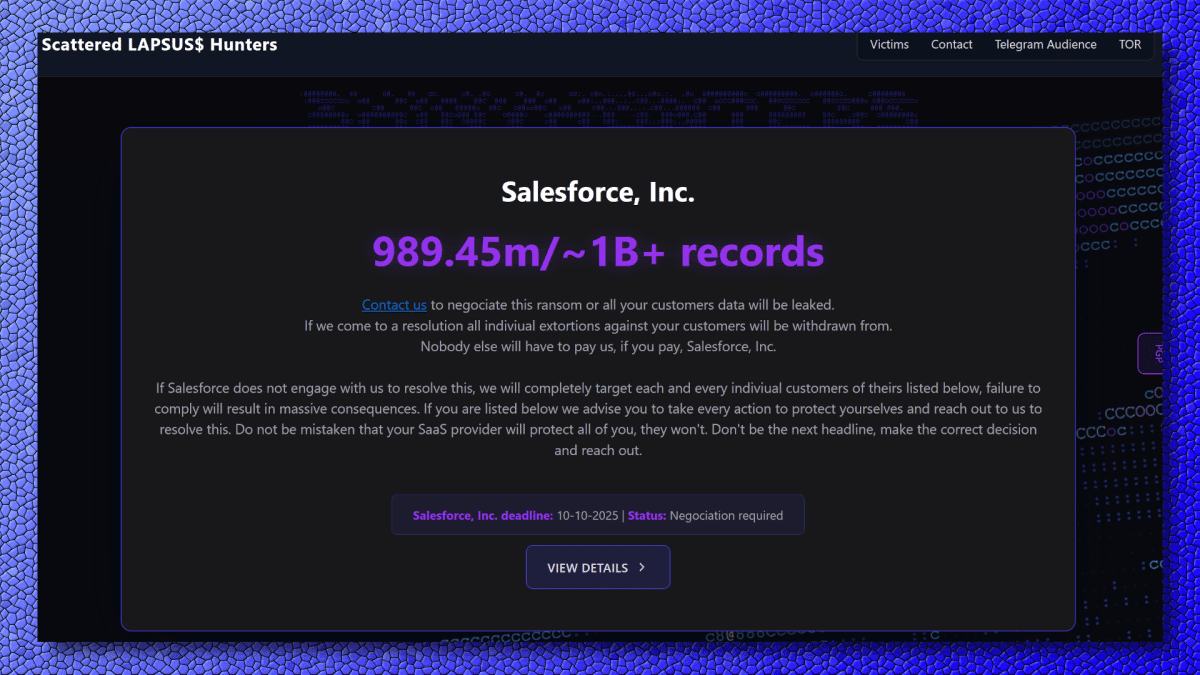Viewport: 1200px width, 675px height.
Task: Click the VIEW DETAILS button
Action: pyautogui.click(x=598, y=567)
